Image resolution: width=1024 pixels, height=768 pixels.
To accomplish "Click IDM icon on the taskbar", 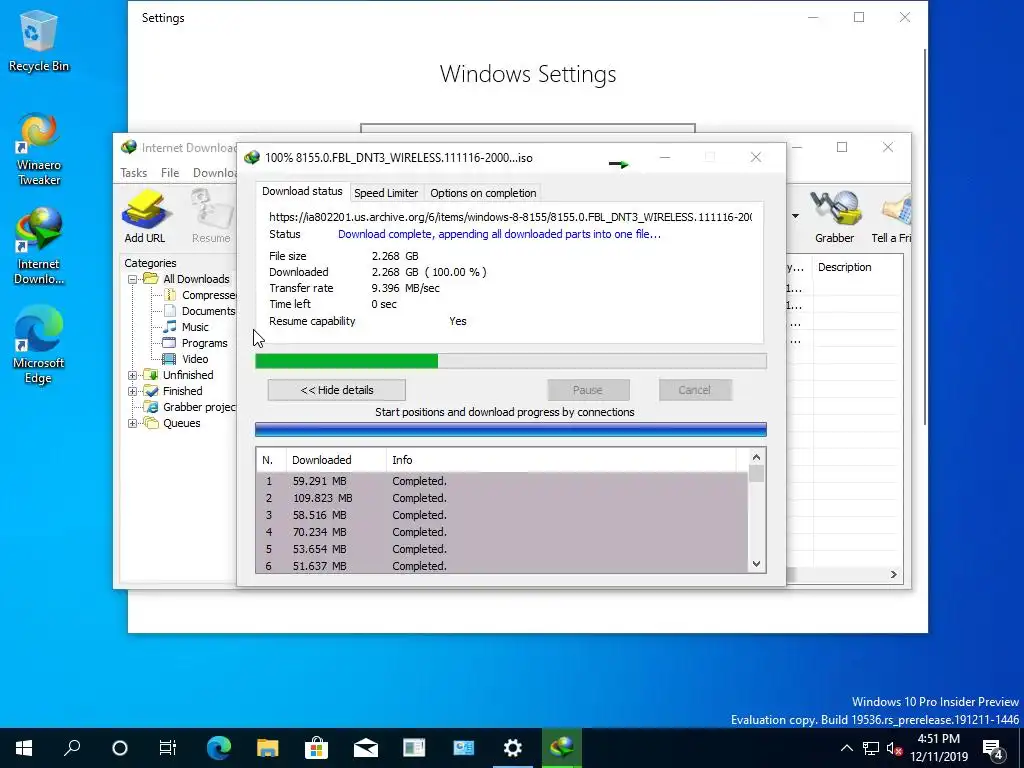I will tap(562, 748).
